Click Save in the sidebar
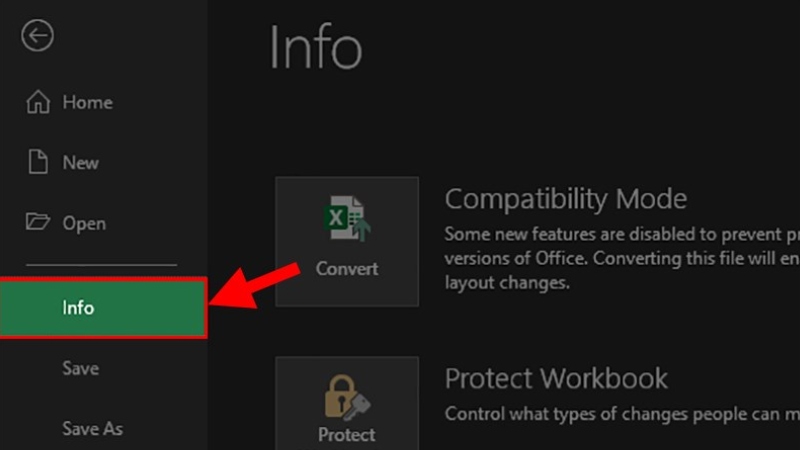Image resolution: width=800 pixels, height=450 pixels. pyautogui.click(x=80, y=368)
